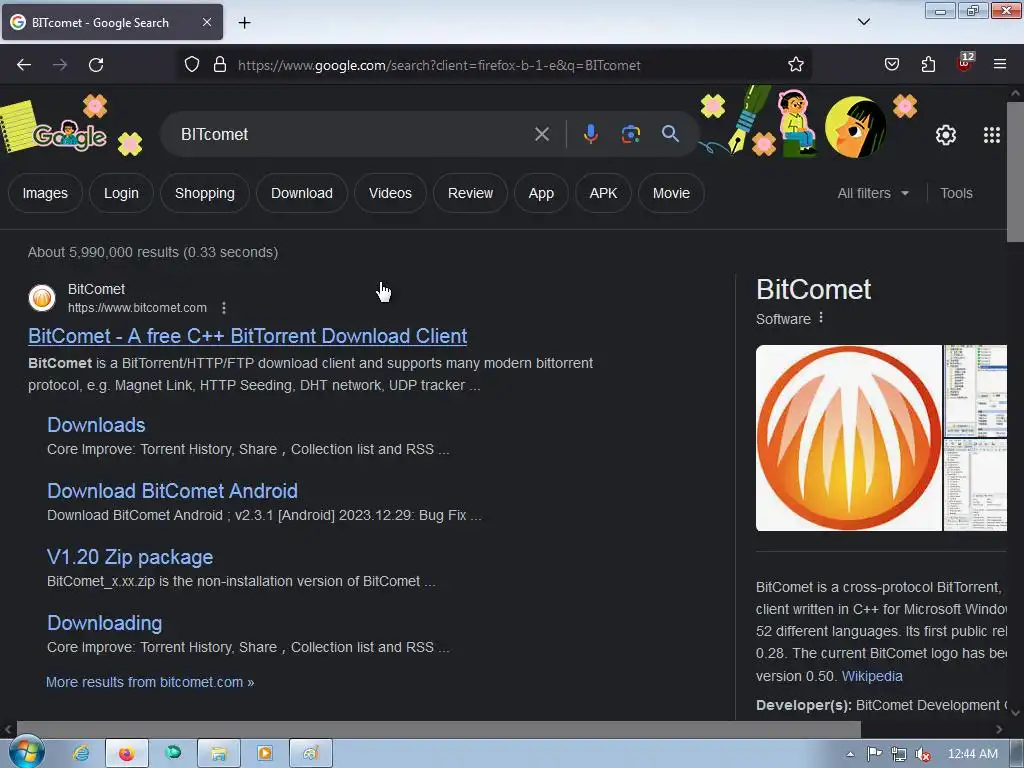Expand the All filters dropdown

coord(873,193)
